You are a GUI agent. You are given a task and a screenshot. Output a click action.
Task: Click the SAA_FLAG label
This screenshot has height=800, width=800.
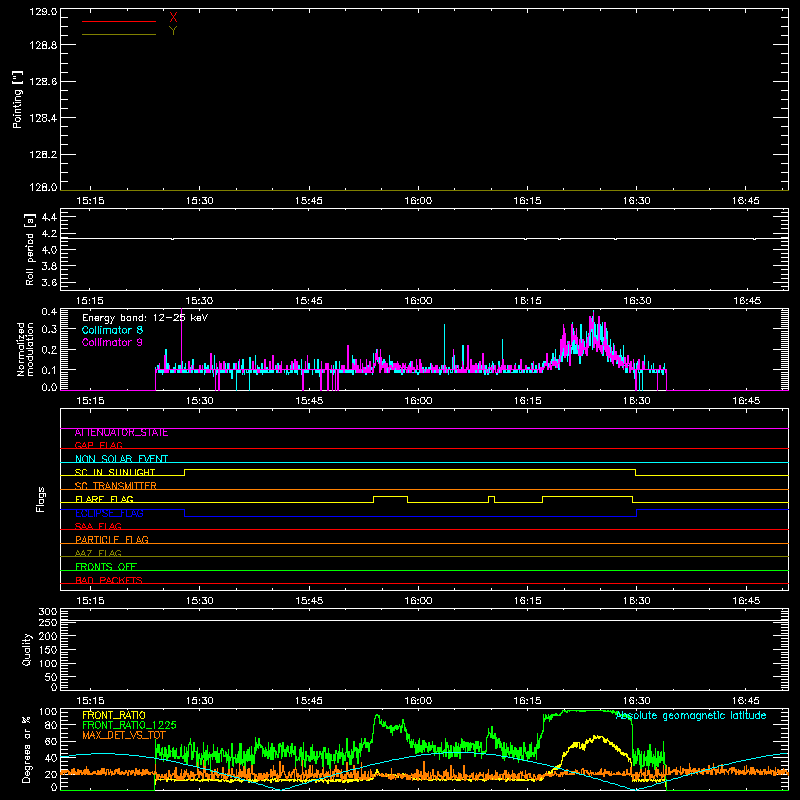pyautogui.click(x=98, y=526)
